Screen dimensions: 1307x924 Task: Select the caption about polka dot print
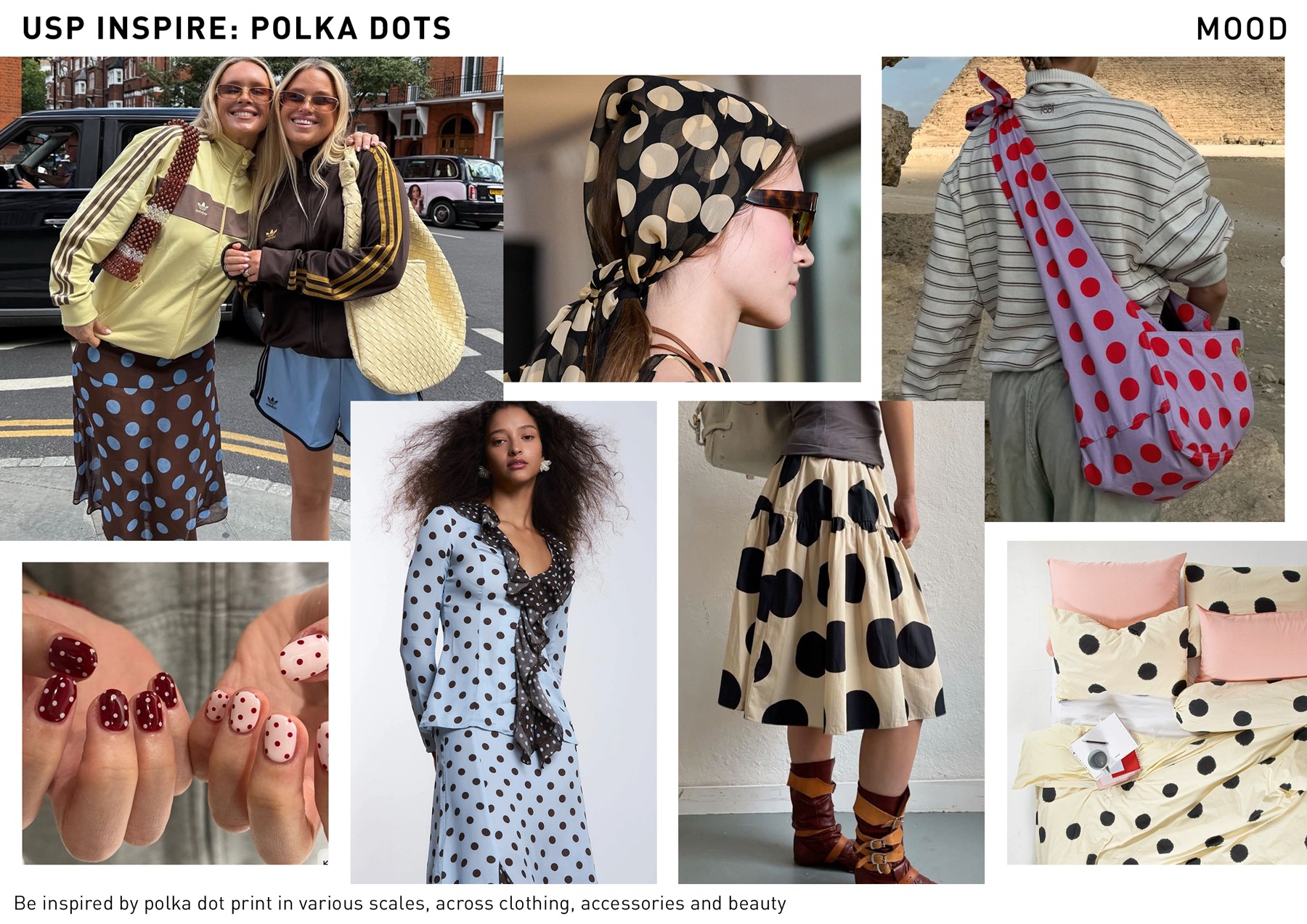tap(400, 904)
